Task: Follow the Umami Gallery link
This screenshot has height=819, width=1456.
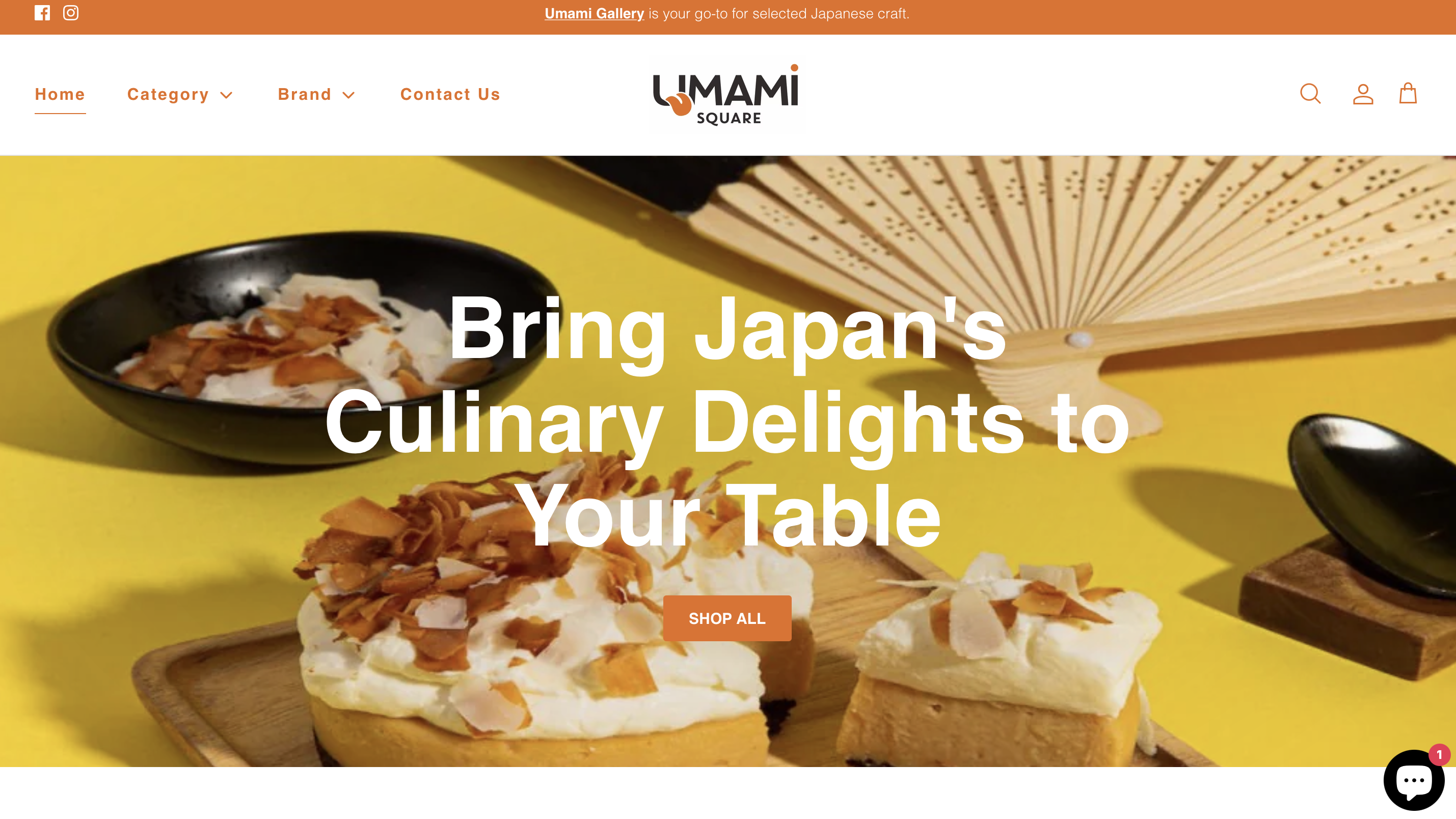Action: (x=594, y=14)
